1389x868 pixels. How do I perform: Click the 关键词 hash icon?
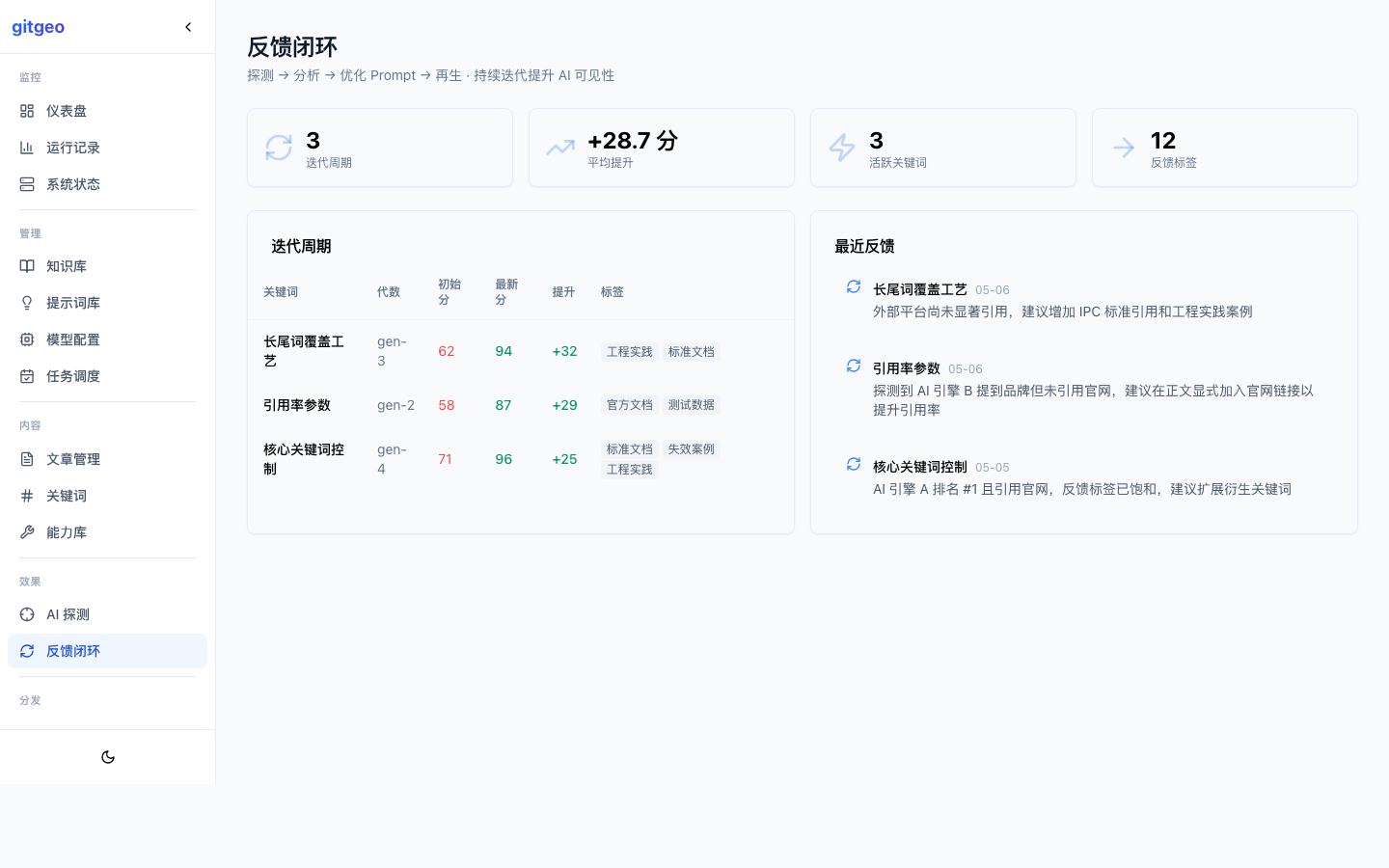coord(27,496)
